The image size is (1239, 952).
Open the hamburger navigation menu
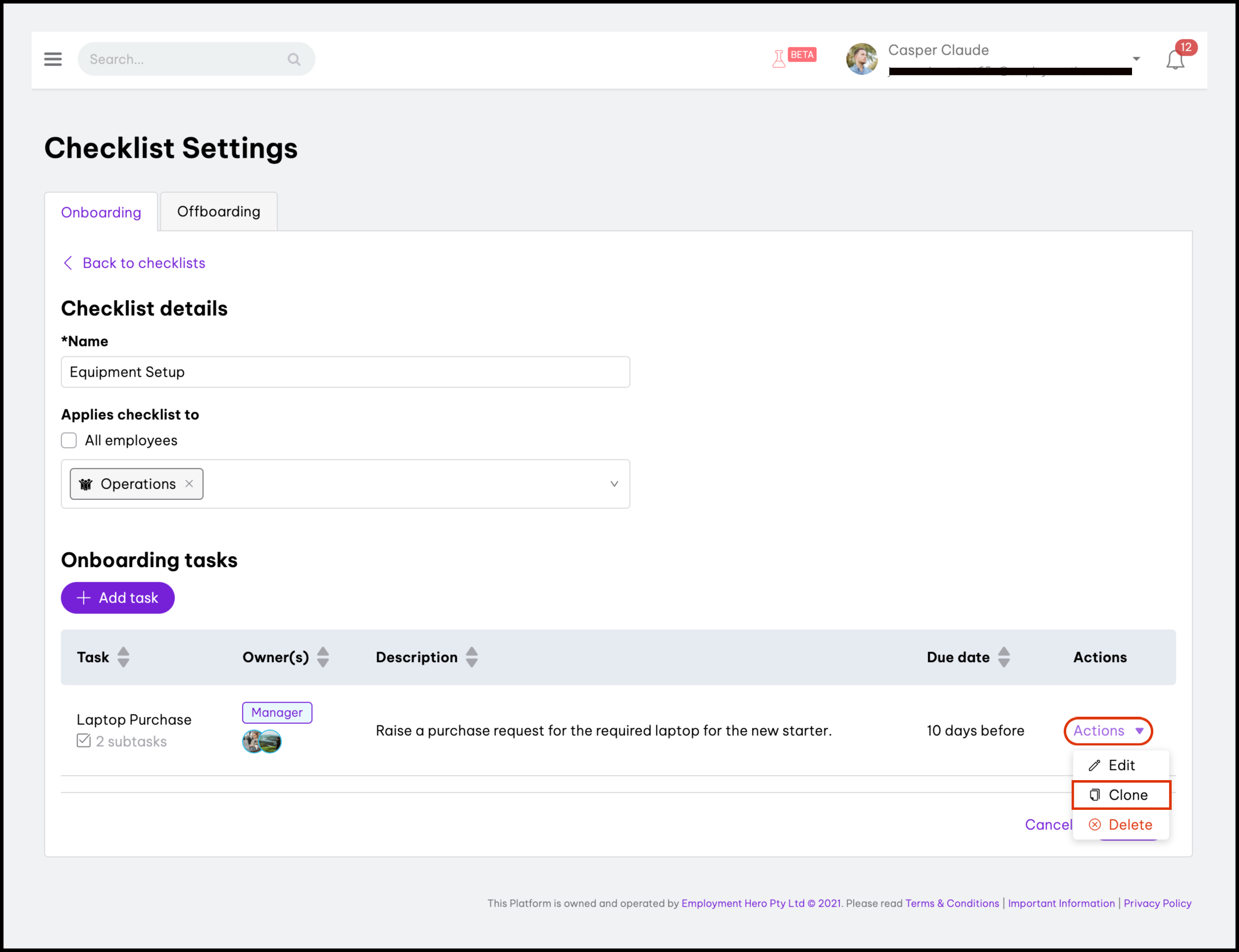click(x=52, y=59)
